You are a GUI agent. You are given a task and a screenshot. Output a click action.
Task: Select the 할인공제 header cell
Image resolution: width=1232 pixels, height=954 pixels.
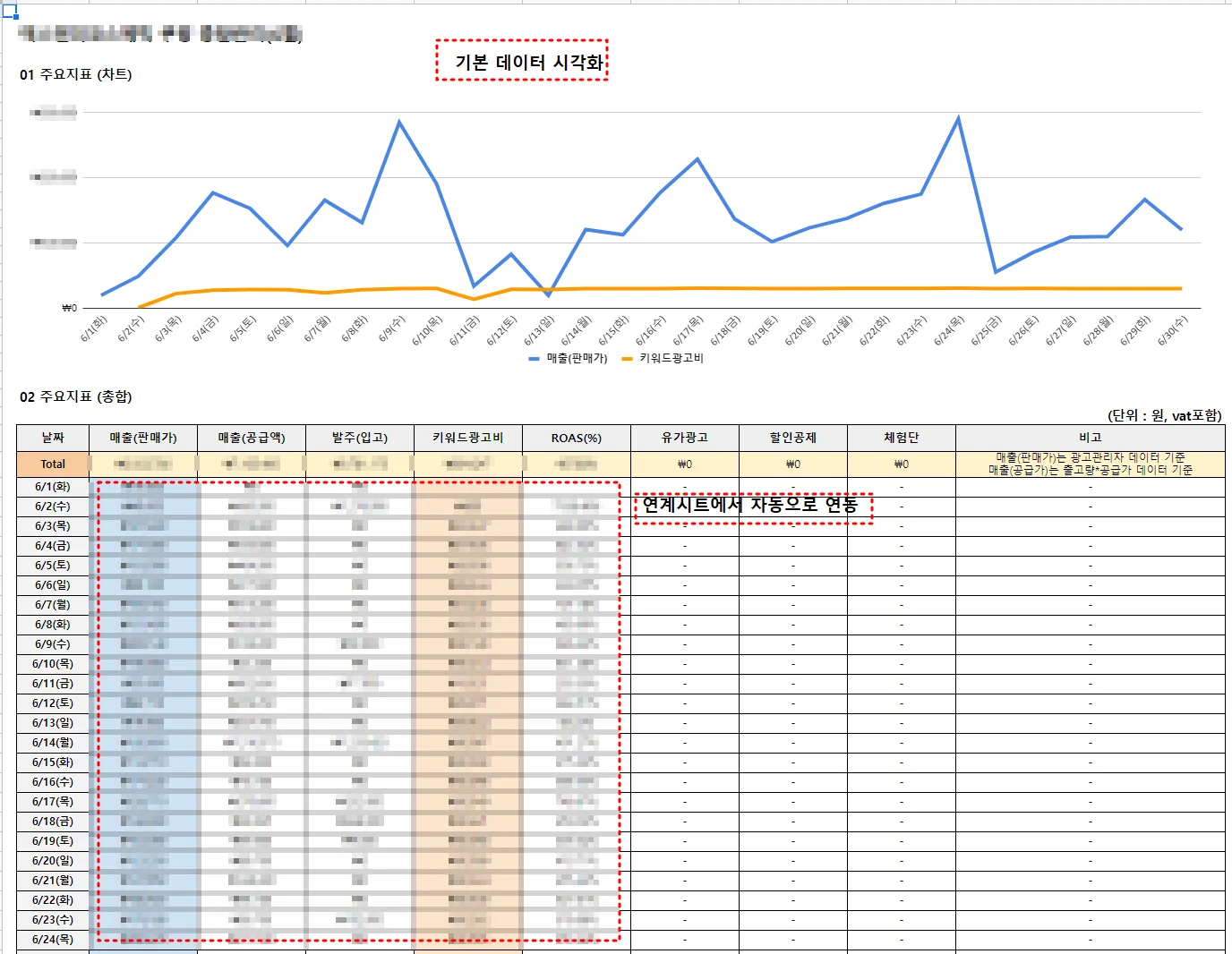793,438
